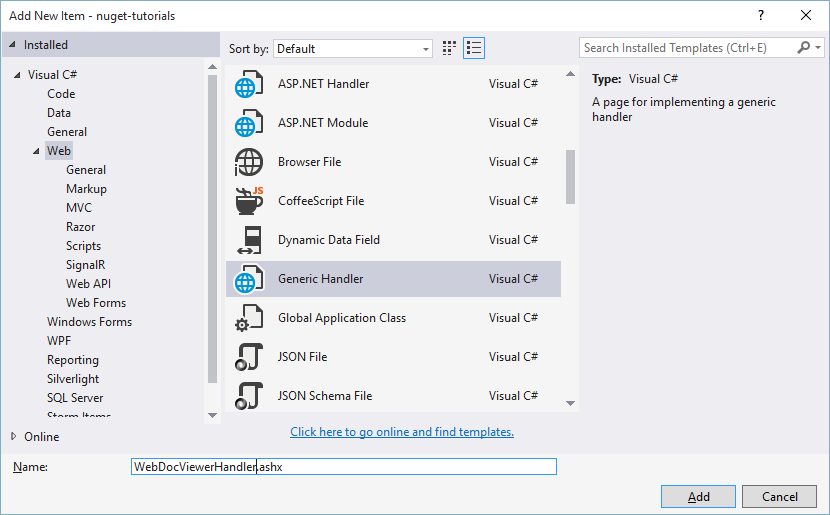Click template list scroll down arrow
The image size is (830, 515).
click(570, 403)
